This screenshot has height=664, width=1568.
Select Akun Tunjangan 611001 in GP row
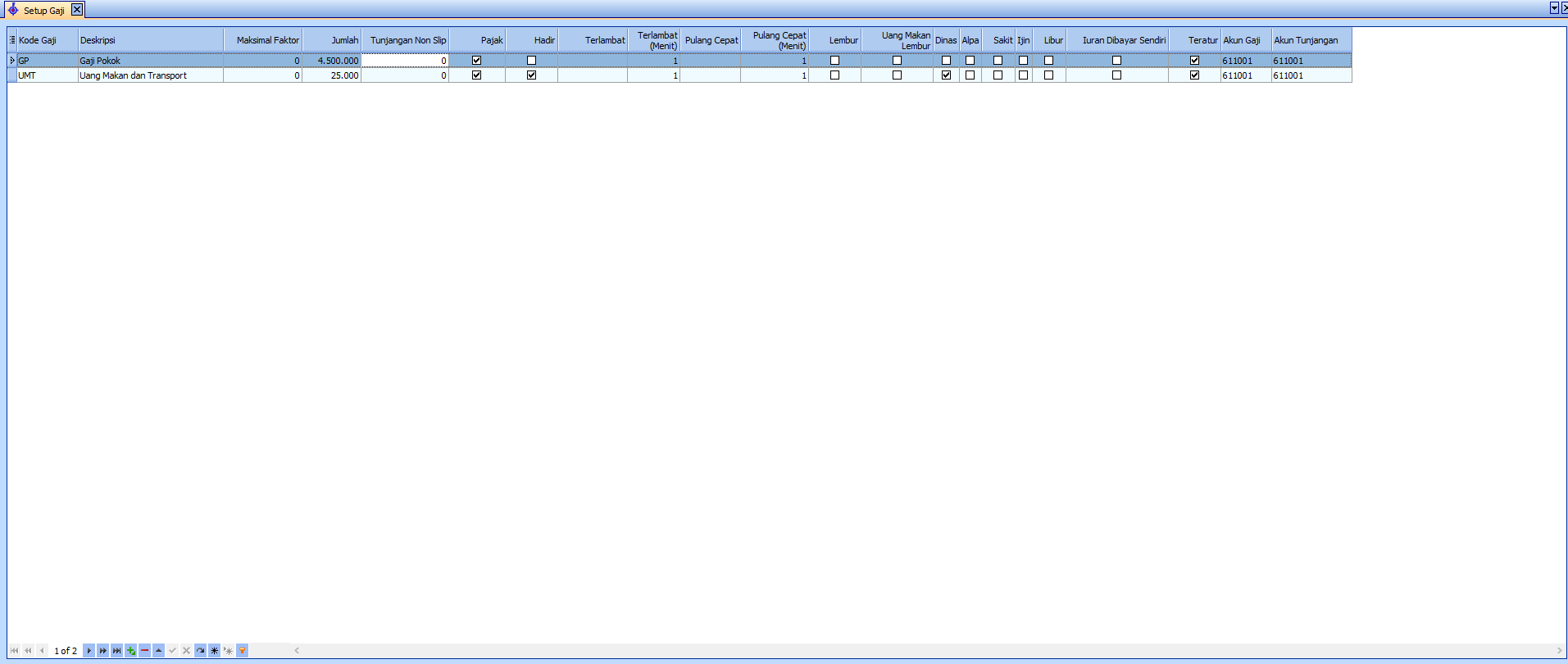[1311, 61]
